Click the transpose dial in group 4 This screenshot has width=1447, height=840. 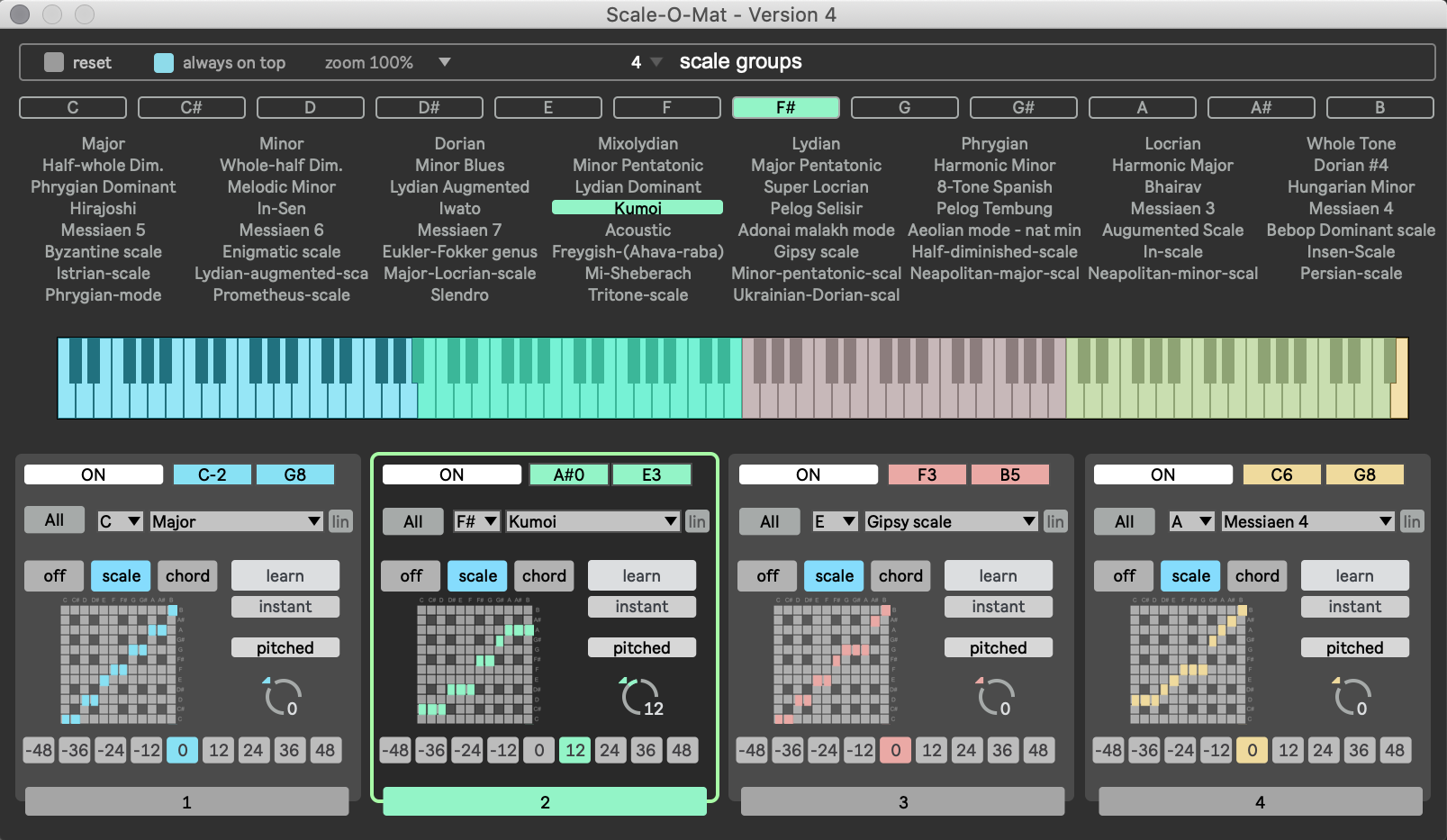(x=1352, y=697)
